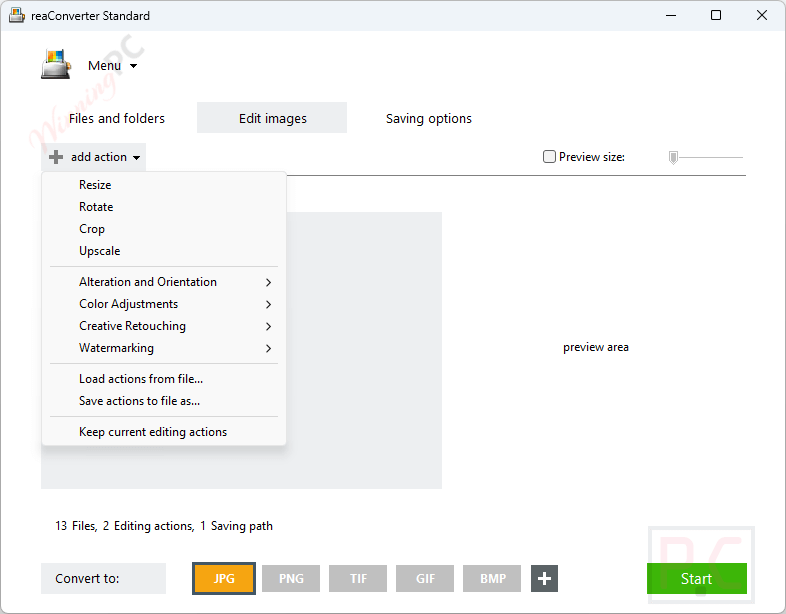This screenshot has height=614, width=786.
Task: Click the reaConverter logo icon beside Menu
Action: tap(56, 65)
